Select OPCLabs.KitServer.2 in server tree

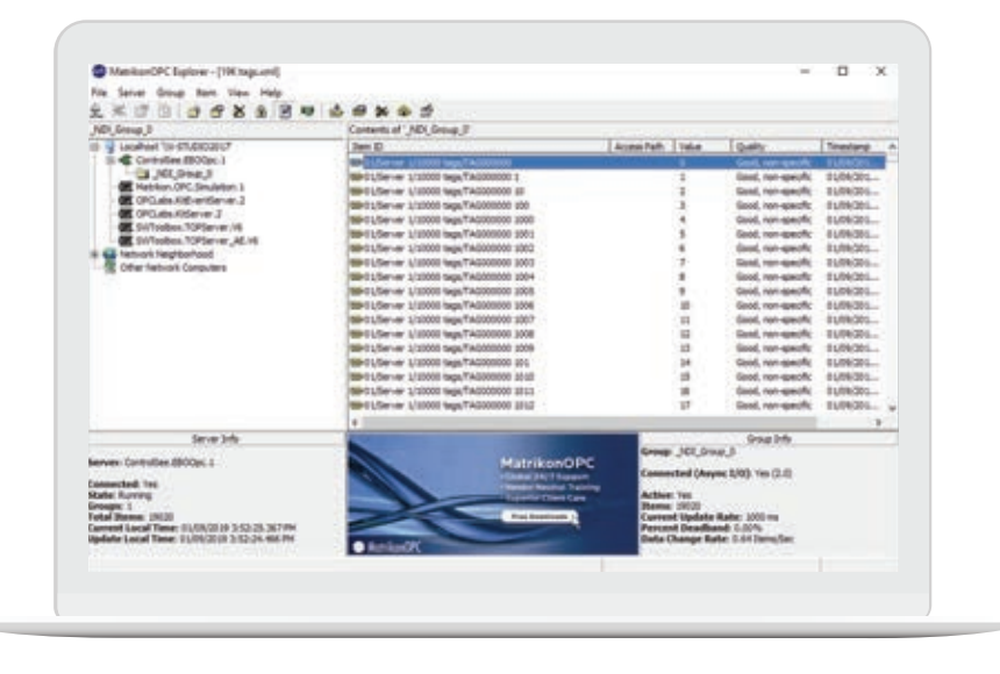coord(179,214)
